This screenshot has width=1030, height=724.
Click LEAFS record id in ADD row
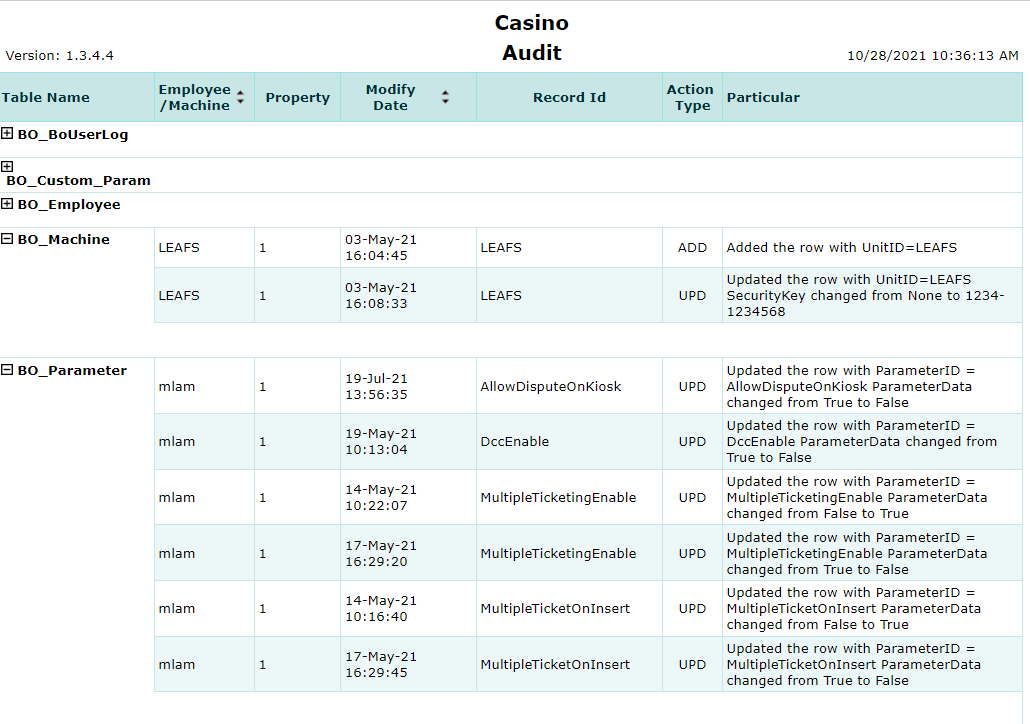501,248
